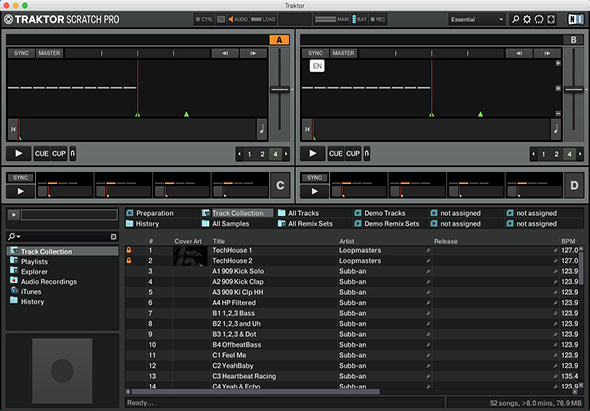The image size is (590, 411).
Task: Click the browser search input field
Action: 65,237
